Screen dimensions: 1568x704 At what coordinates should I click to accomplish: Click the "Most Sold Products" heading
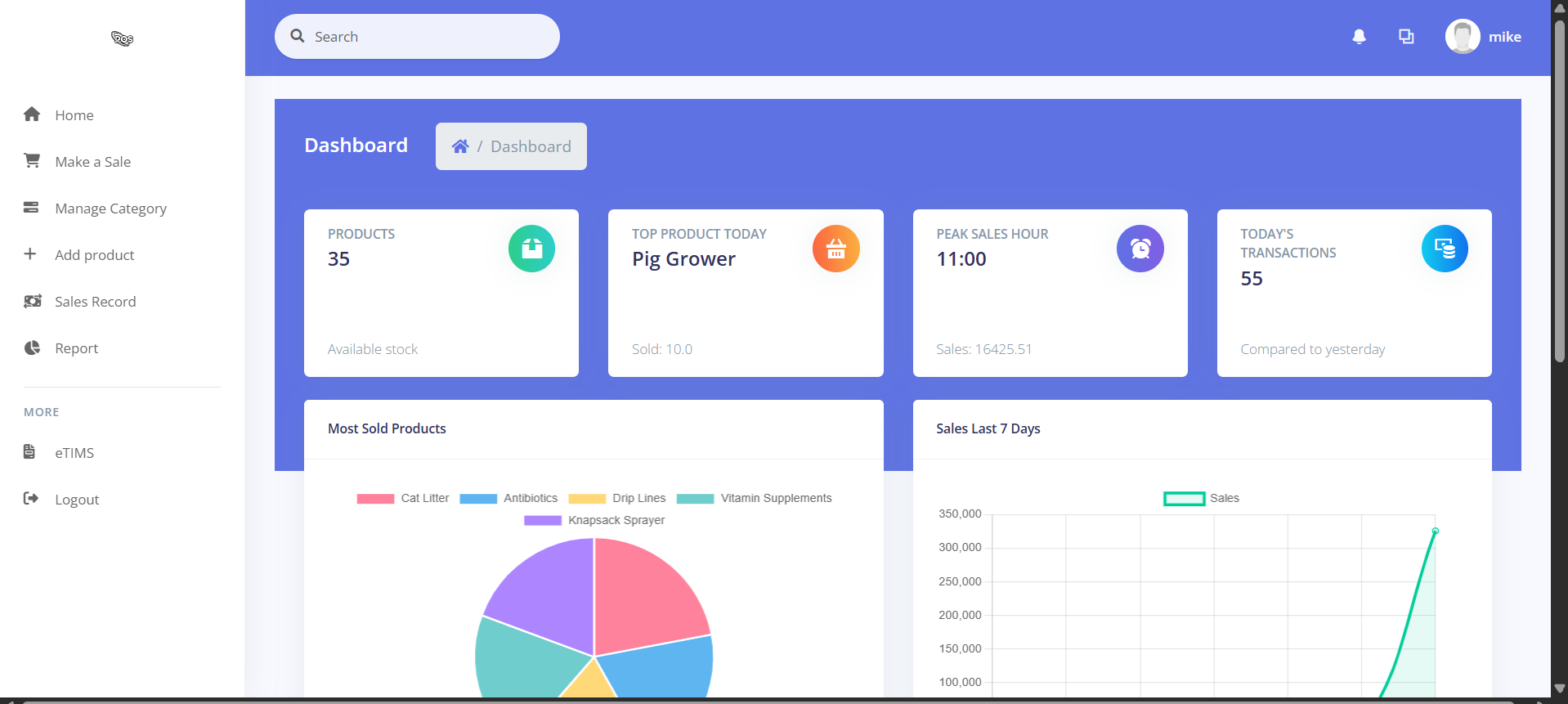tap(387, 428)
